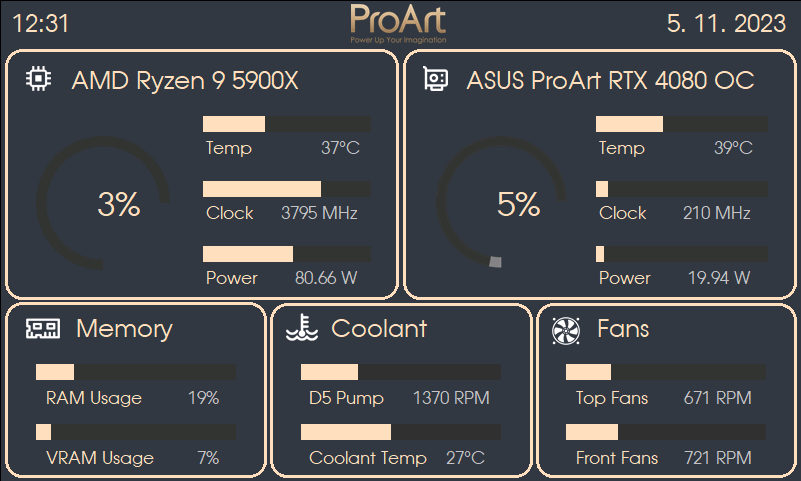
Task: Click the Memory RAM module icon
Action: pyautogui.click(x=43, y=328)
